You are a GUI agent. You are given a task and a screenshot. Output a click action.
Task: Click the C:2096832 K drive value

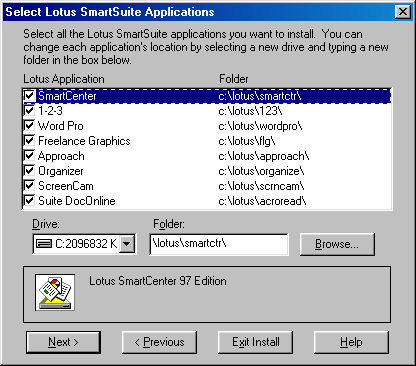point(86,244)
